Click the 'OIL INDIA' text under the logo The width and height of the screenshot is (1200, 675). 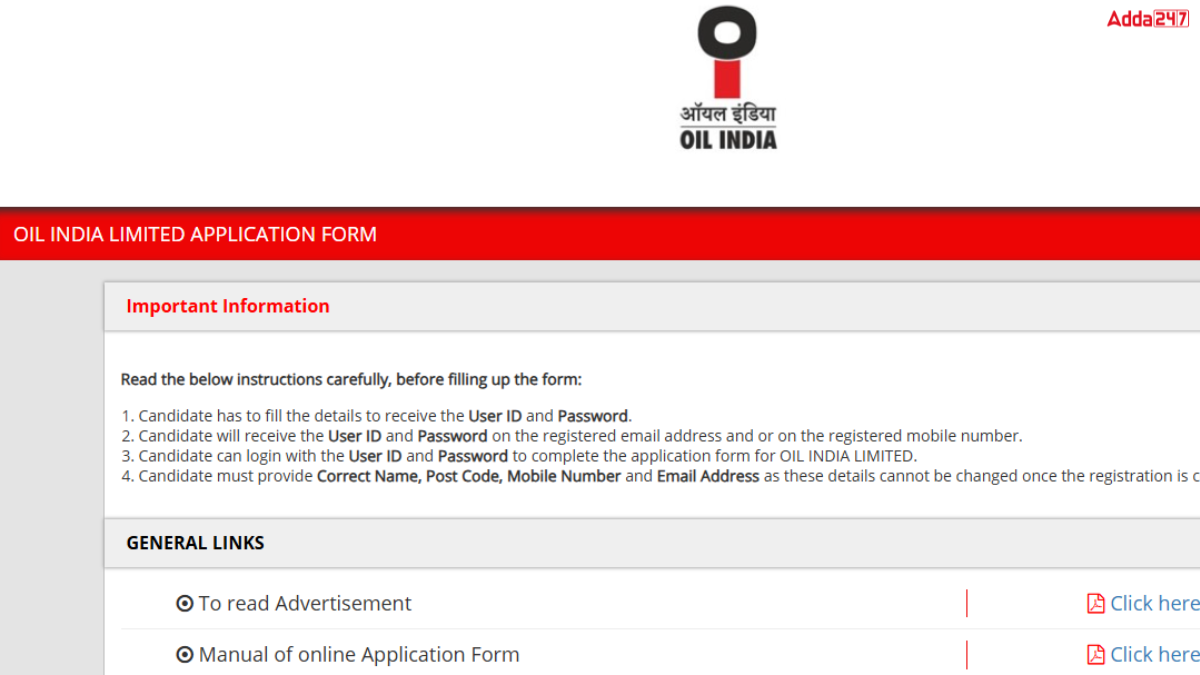(728, 139)
